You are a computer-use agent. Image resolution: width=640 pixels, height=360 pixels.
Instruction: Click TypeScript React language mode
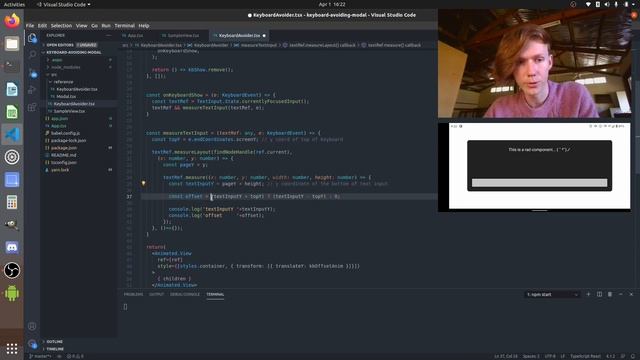585,356
